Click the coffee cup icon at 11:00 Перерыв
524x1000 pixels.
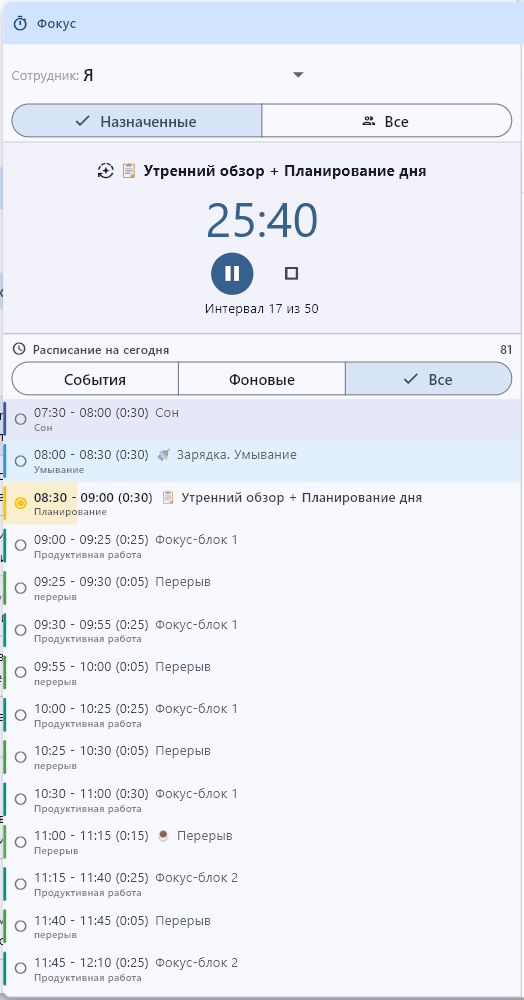click(164, 835)
